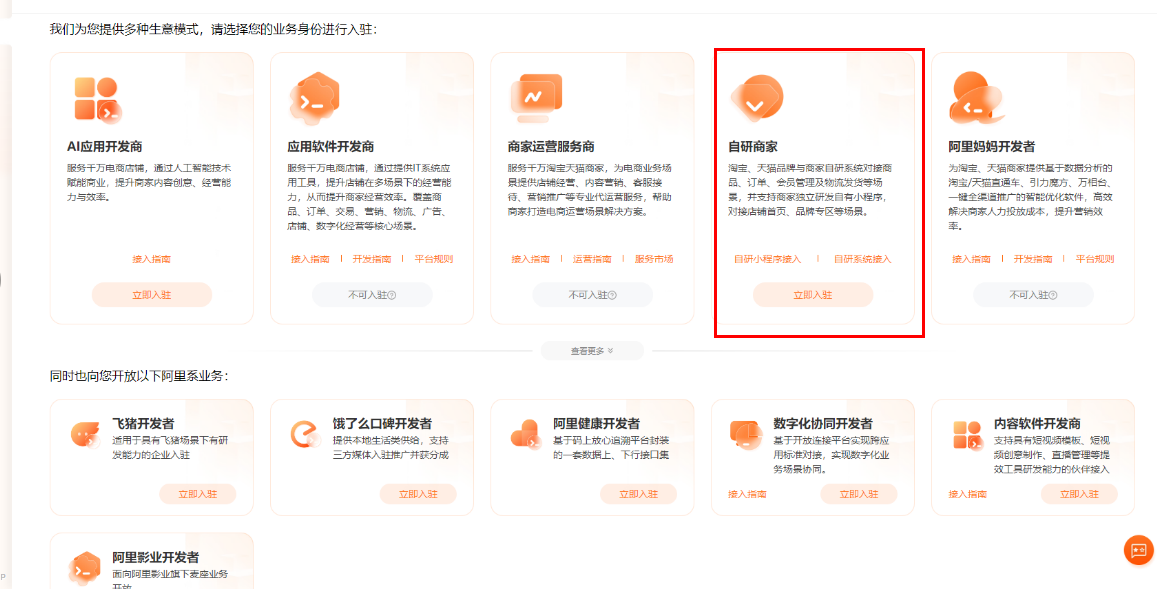Open 接入指南 in 内容软件开发商 card
1157x589 pixels.
tap(968, 494)
